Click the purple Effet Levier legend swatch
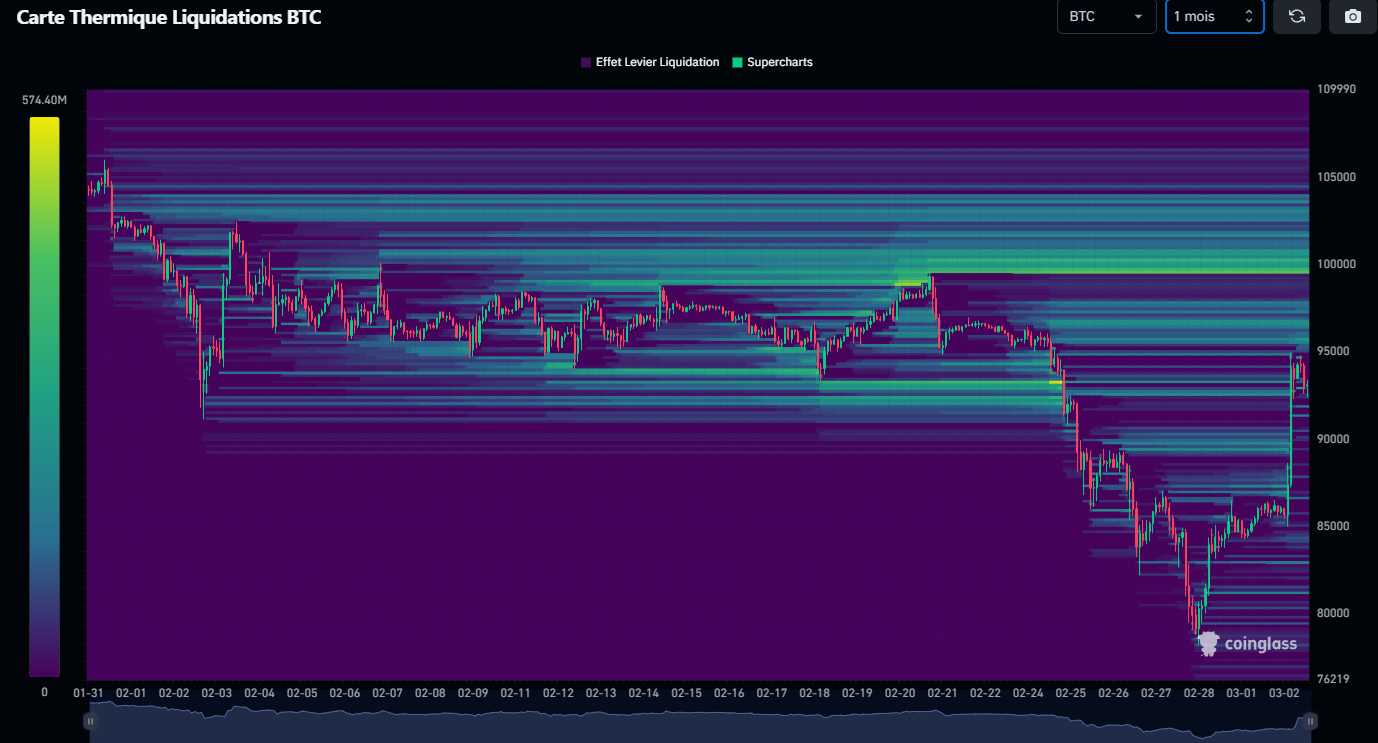The height and width of the screenshot is (743, 1378). pos(586,62)
